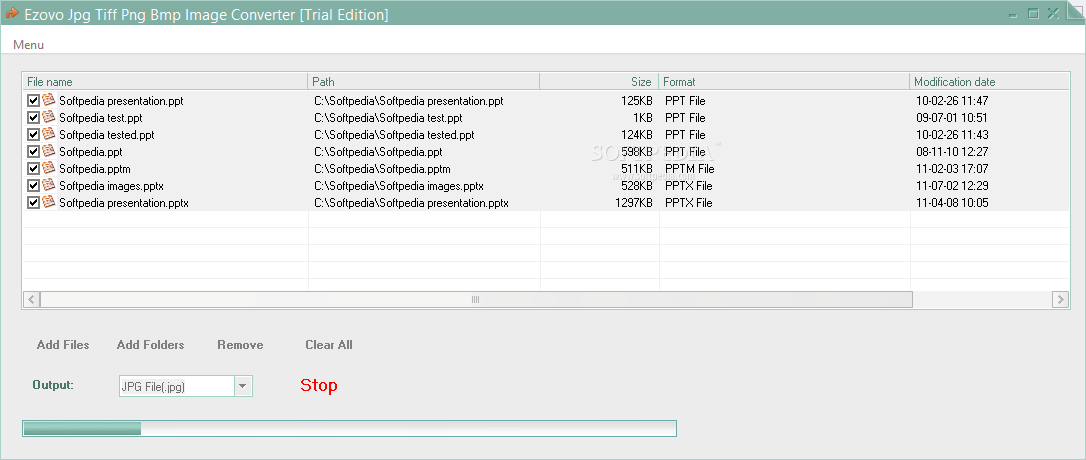
Task: Click the Remove button
Action: [240, 345]
